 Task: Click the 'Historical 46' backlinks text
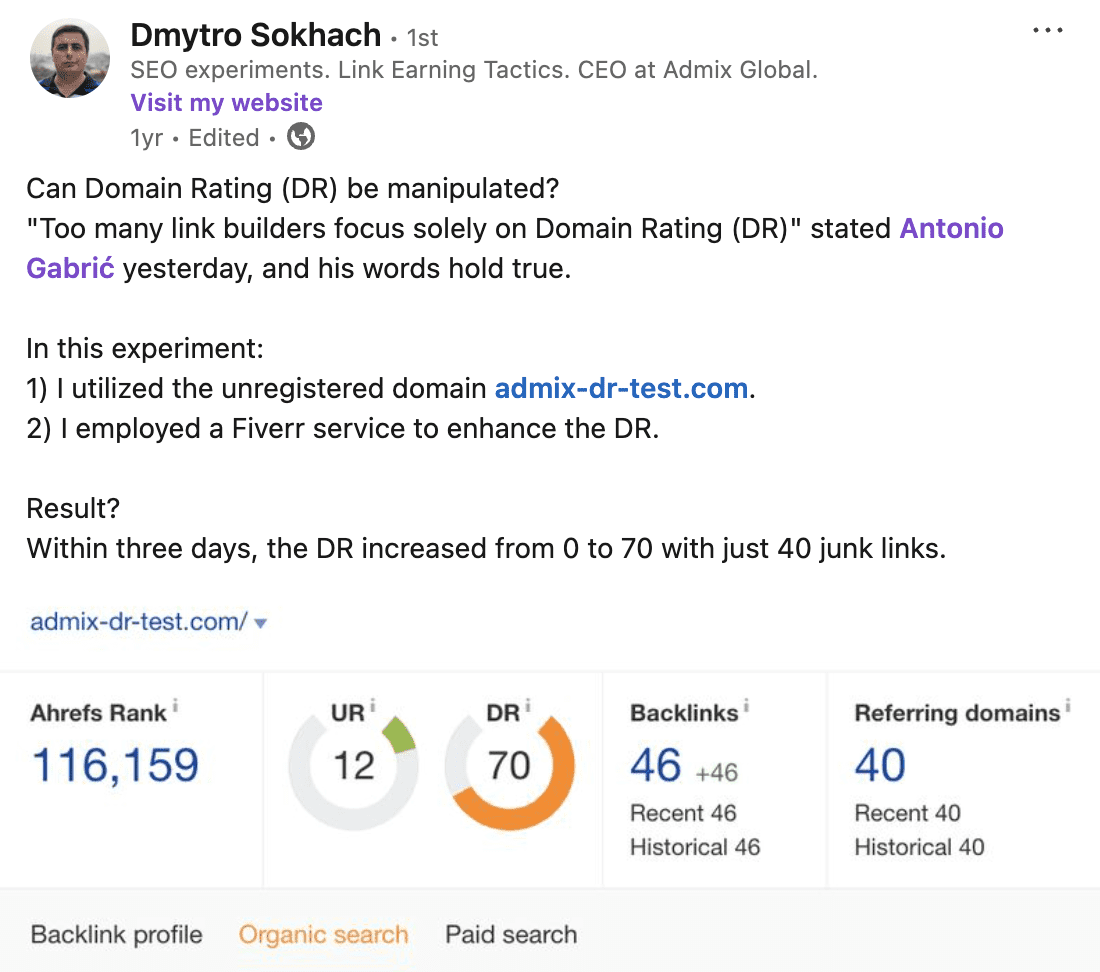pos(695,846)
